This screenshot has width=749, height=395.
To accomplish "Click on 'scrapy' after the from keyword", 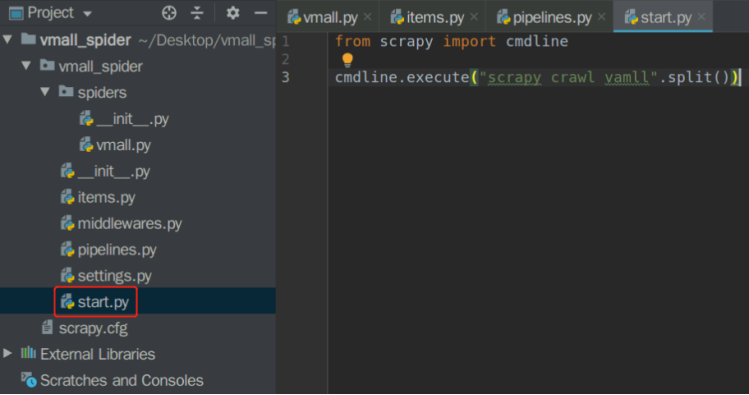I will pos(406,42).
